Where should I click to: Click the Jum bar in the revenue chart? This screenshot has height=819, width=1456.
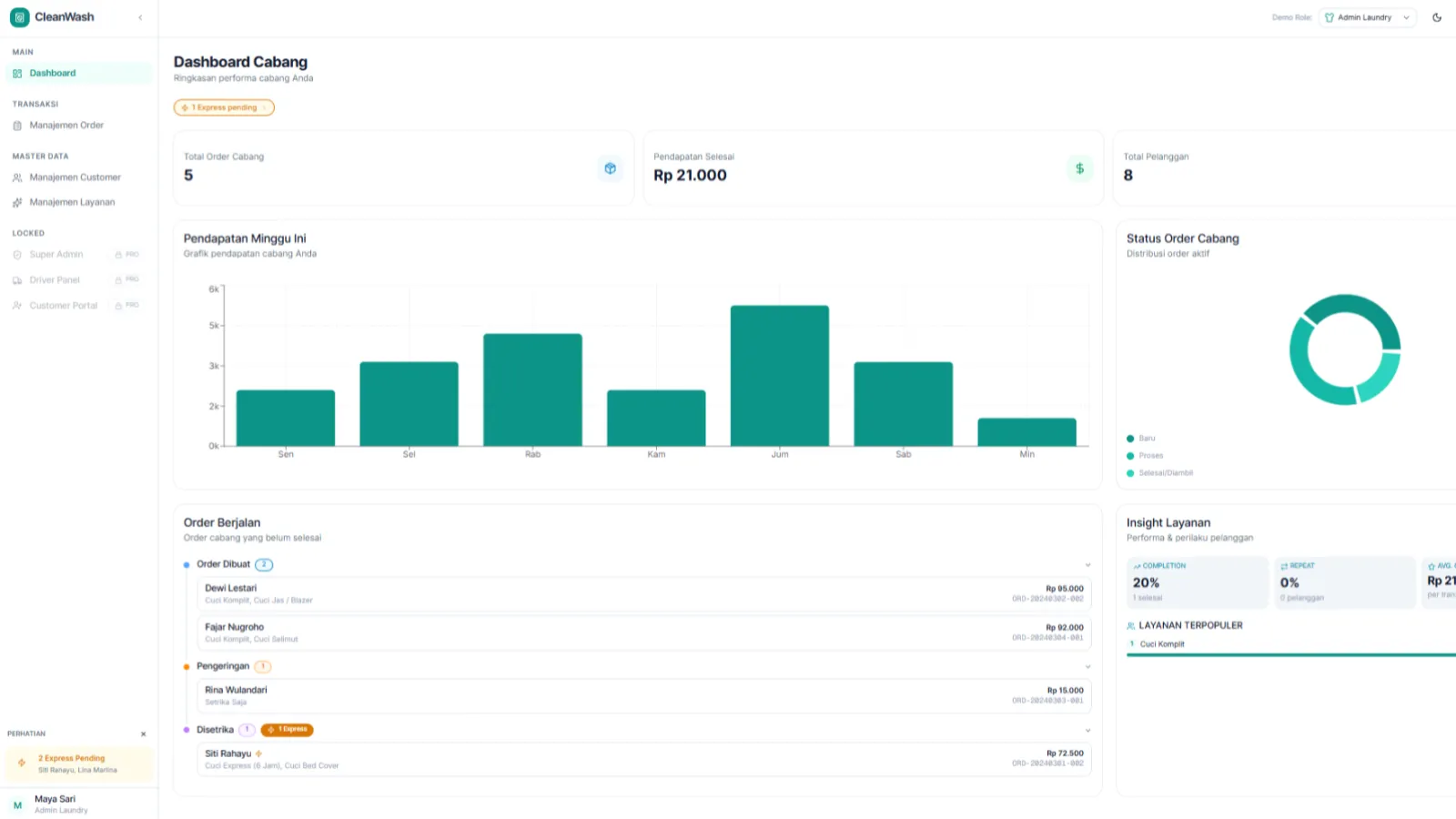pyautogui.click(x=780, y=376)
